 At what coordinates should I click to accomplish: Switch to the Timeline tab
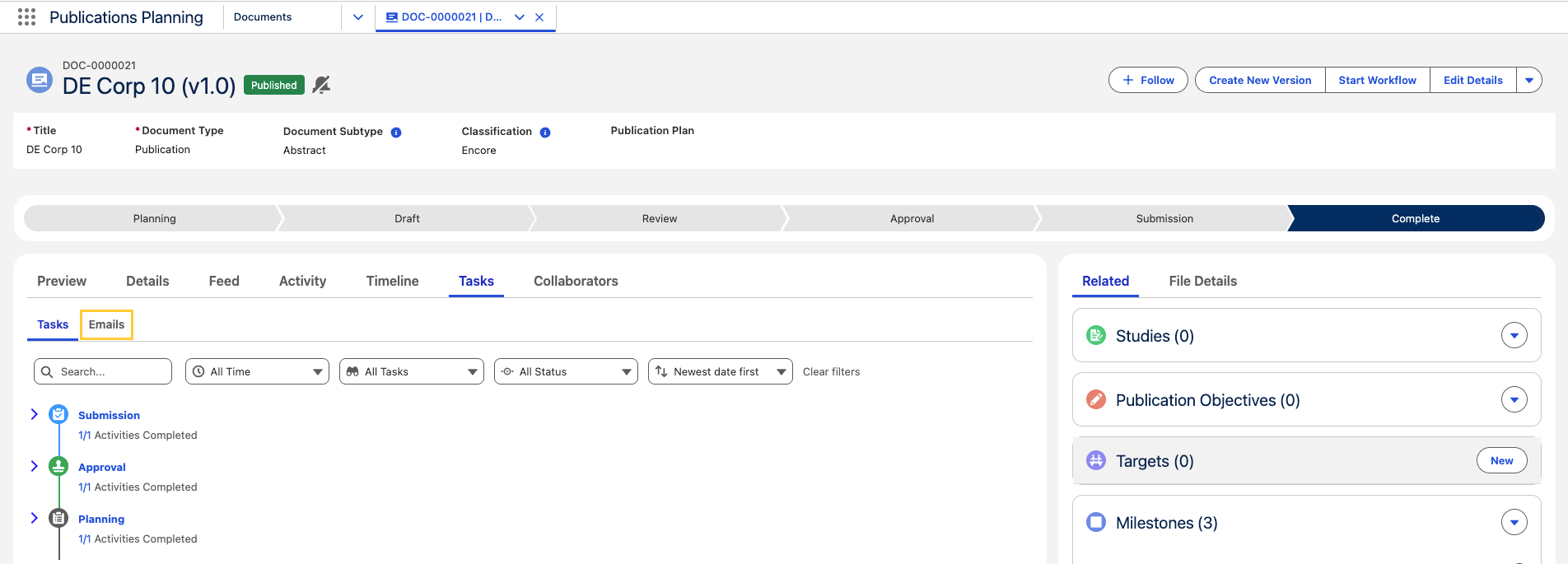(392, 281)
